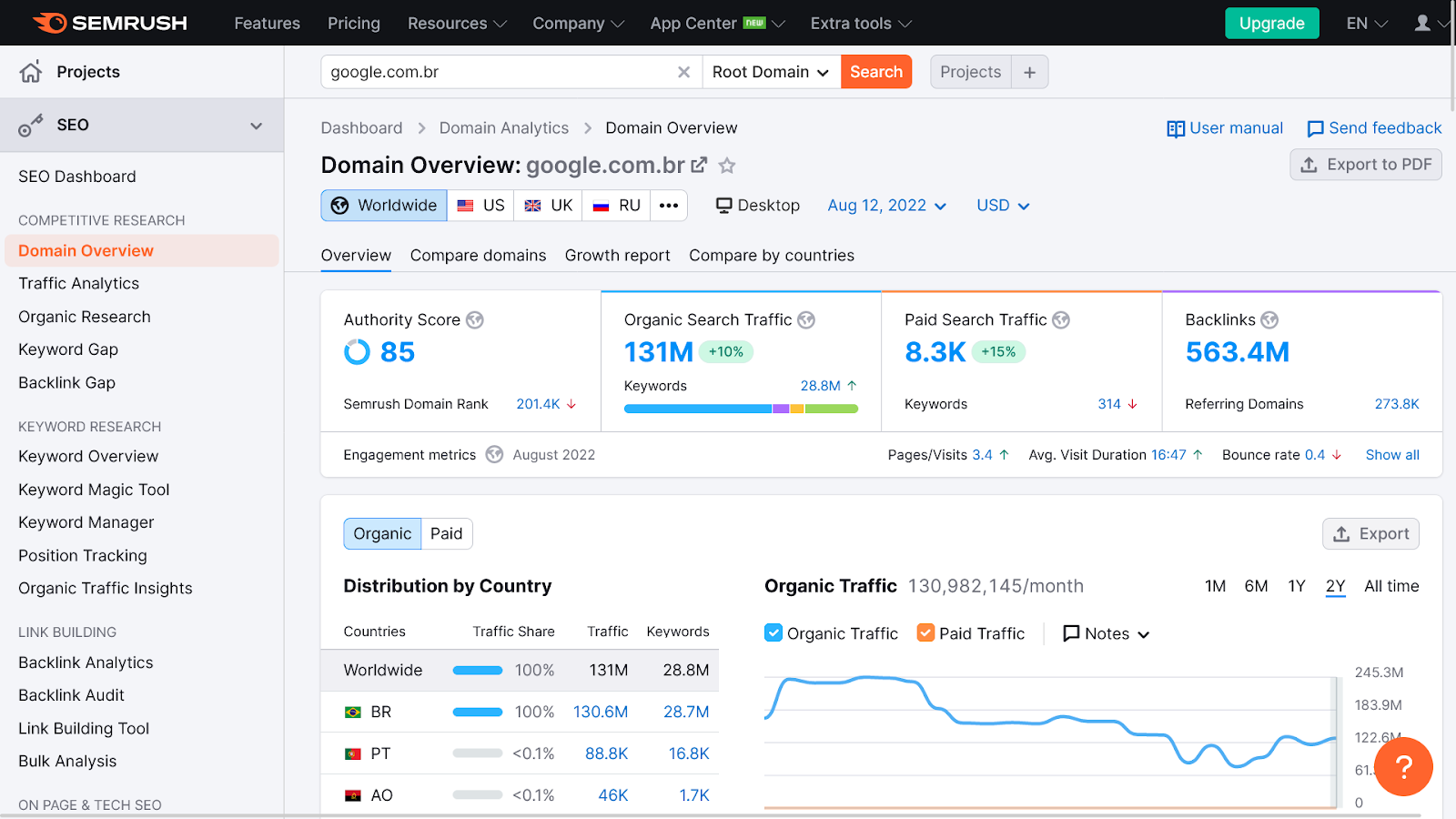Screen dimensions: 1456x819
Task: Click the PT traffic share bar
Action: click(x=478, y=754)
